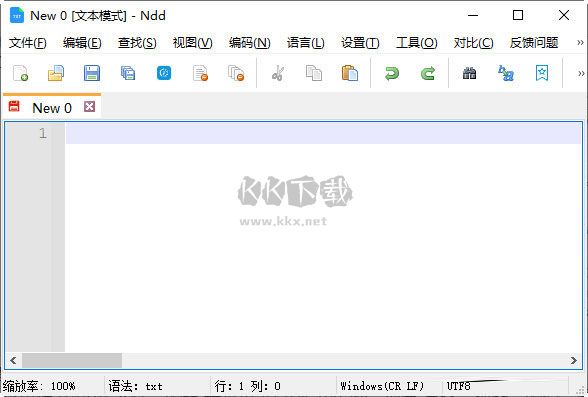Select the Cut scissors icon

coord(278,73)
